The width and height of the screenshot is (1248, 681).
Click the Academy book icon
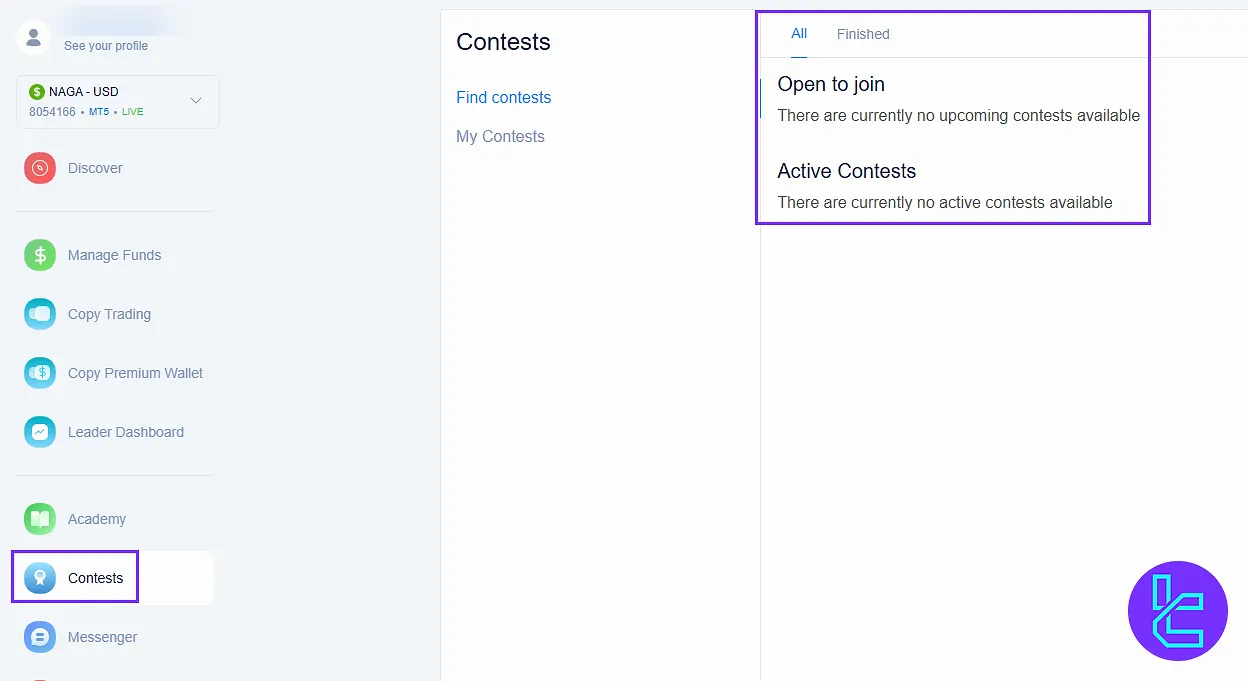click(x=40, y=519)
